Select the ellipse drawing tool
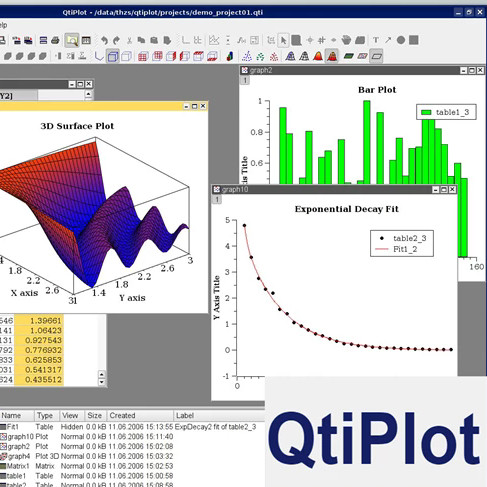Image resolution: width=487 pixels, height=487 pixels. coord(401,40)
